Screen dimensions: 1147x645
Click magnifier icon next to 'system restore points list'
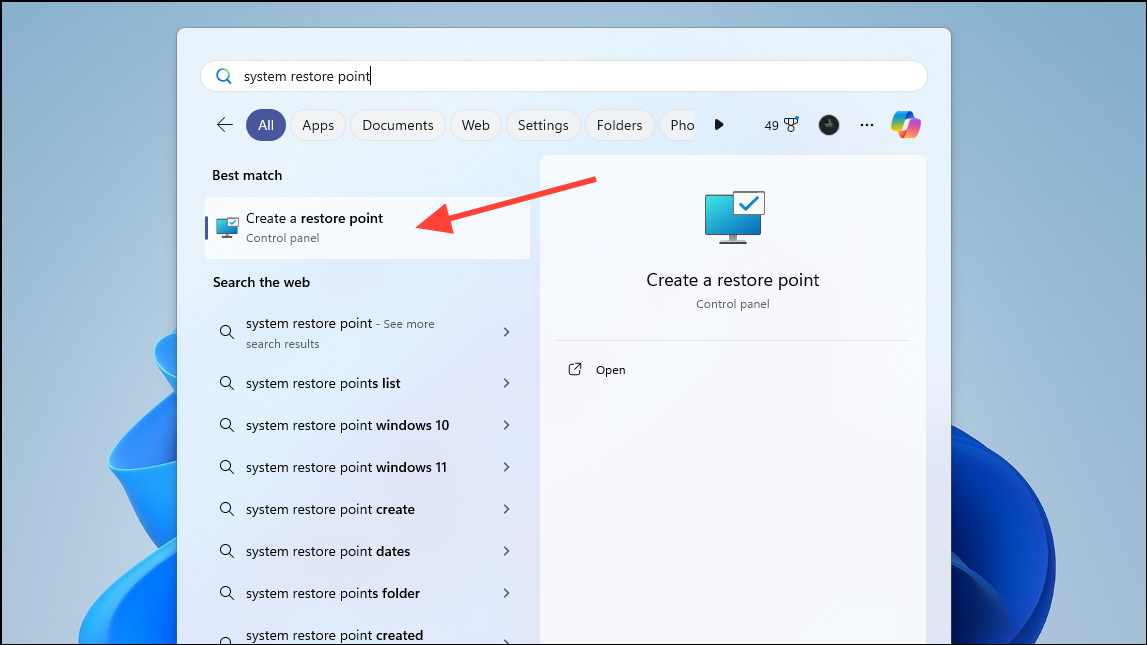pos(227,383)
